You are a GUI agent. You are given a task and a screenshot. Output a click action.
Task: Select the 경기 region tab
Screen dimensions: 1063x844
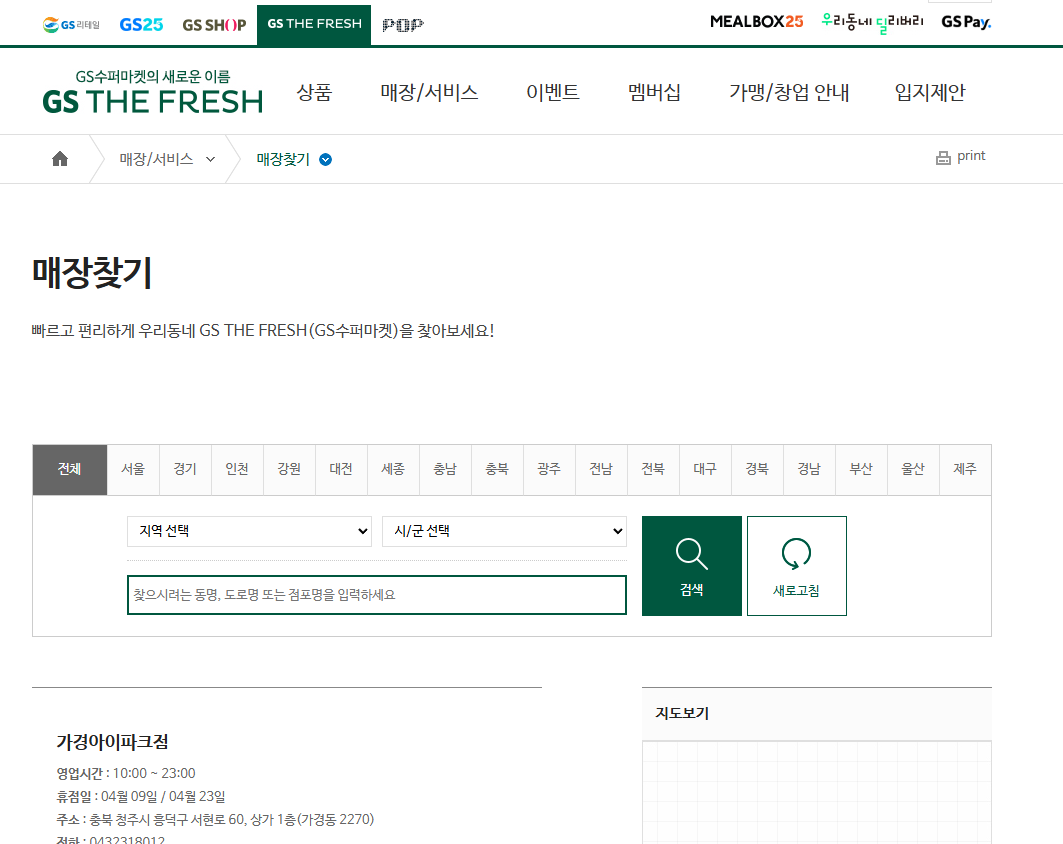185,469
